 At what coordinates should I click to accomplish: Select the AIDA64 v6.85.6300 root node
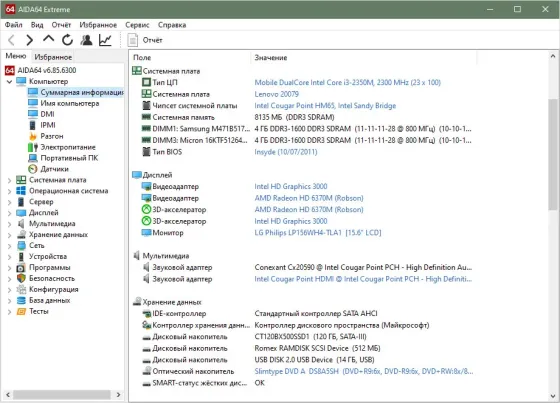coord(47,70)
